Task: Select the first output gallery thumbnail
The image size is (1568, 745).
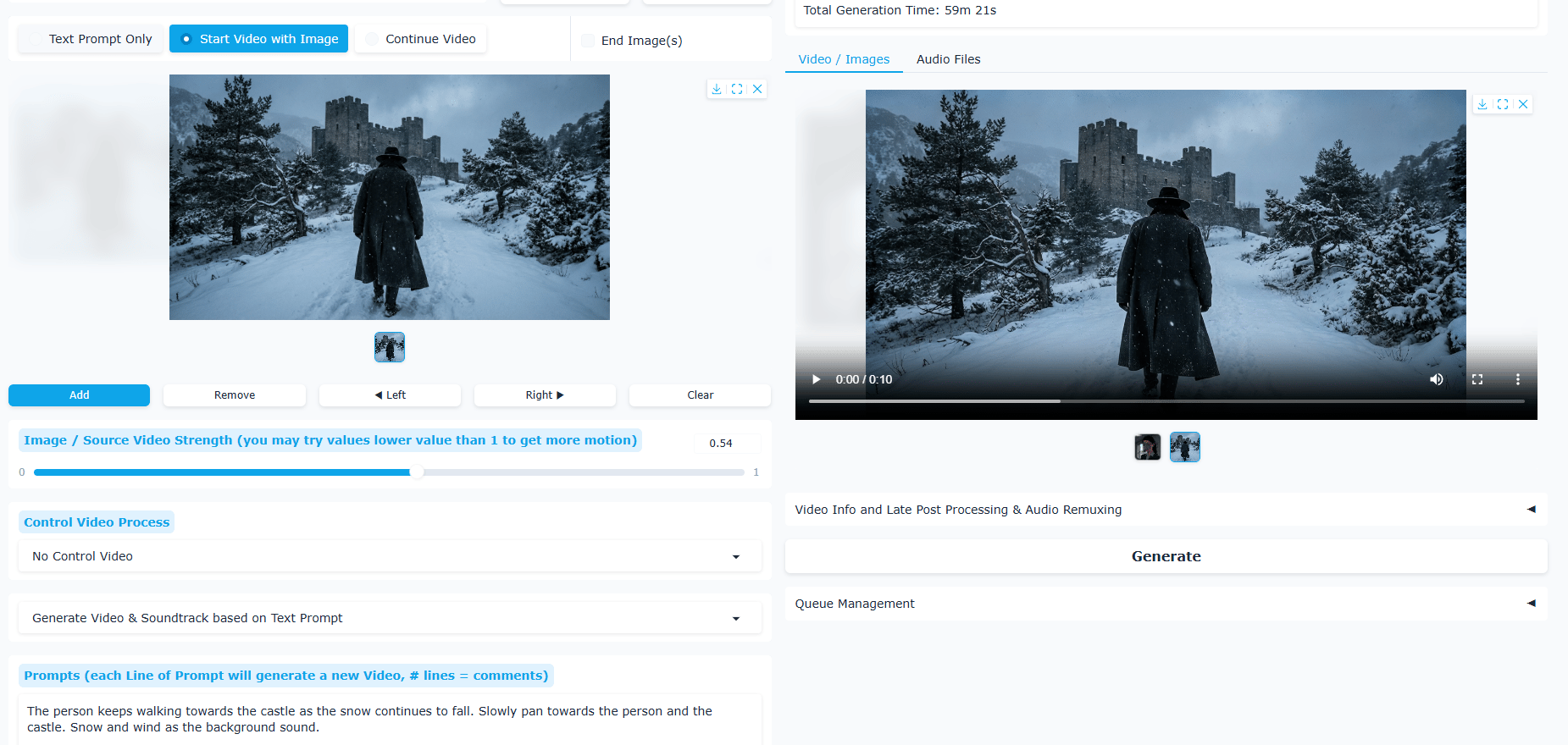Action: point(1148,447)
